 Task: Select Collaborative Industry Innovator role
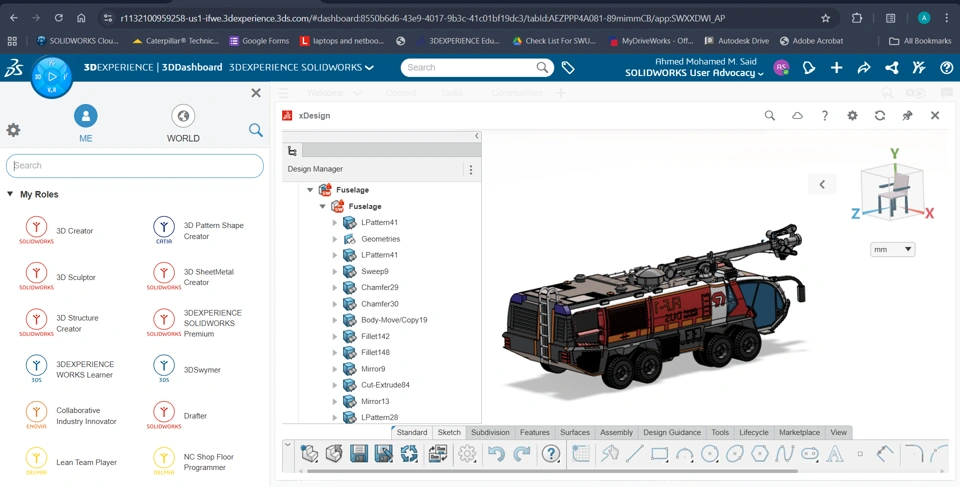[70, 416]
